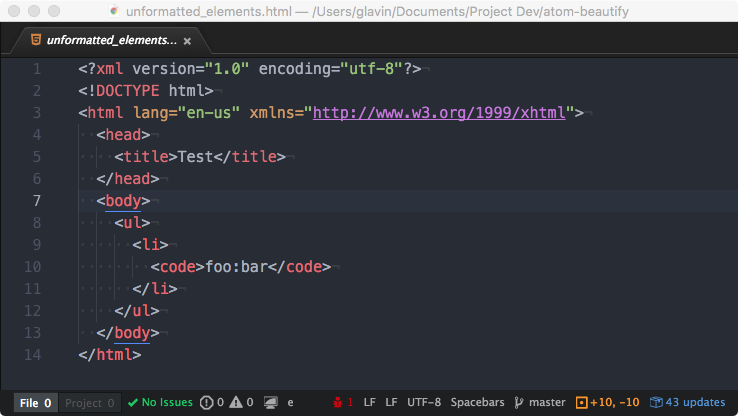Open the Spacebars grammar selector
Image resolution: width=738 pixels, height=416 pixels.
click(477, 402)
